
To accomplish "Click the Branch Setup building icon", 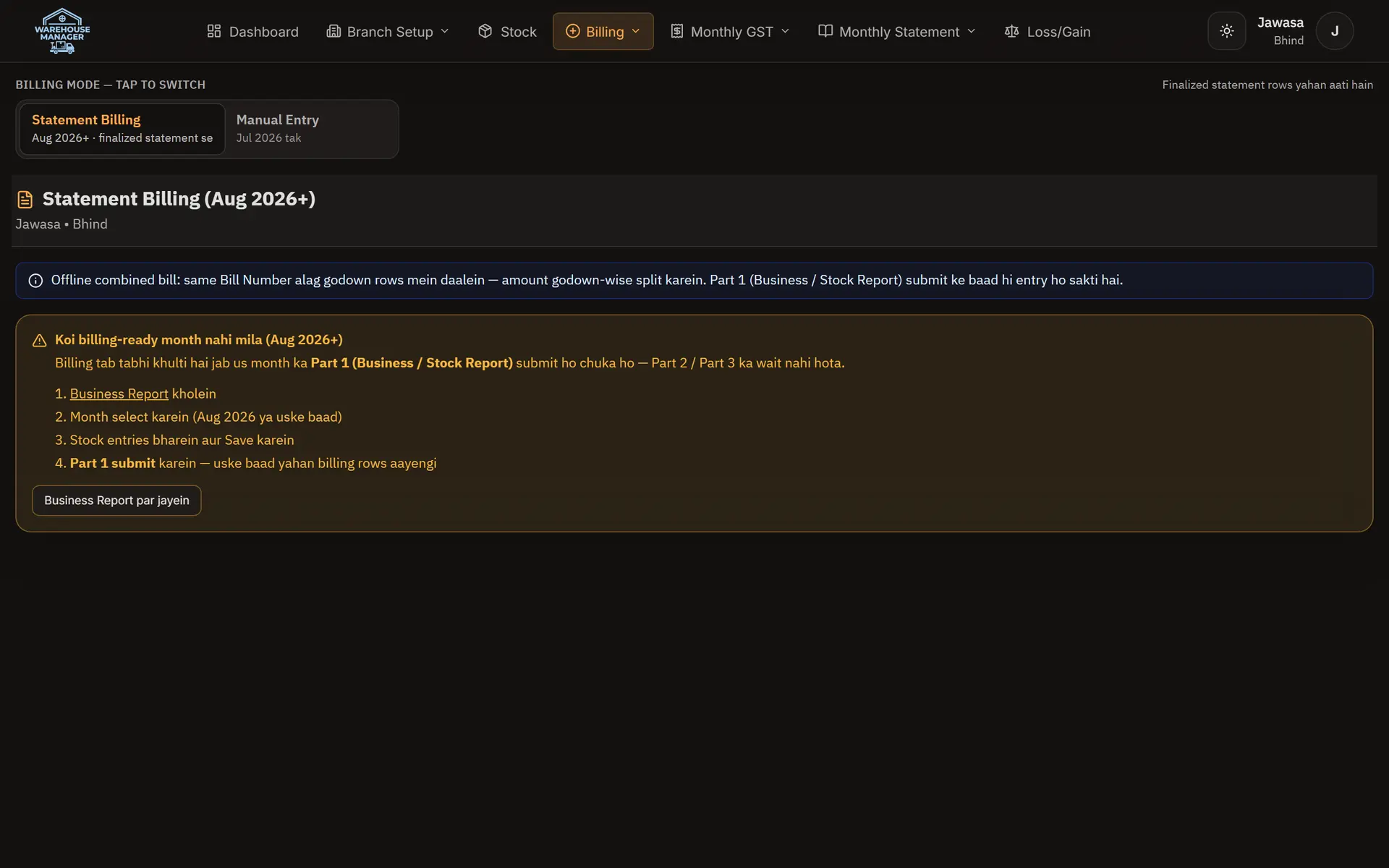I will point(334,31).
